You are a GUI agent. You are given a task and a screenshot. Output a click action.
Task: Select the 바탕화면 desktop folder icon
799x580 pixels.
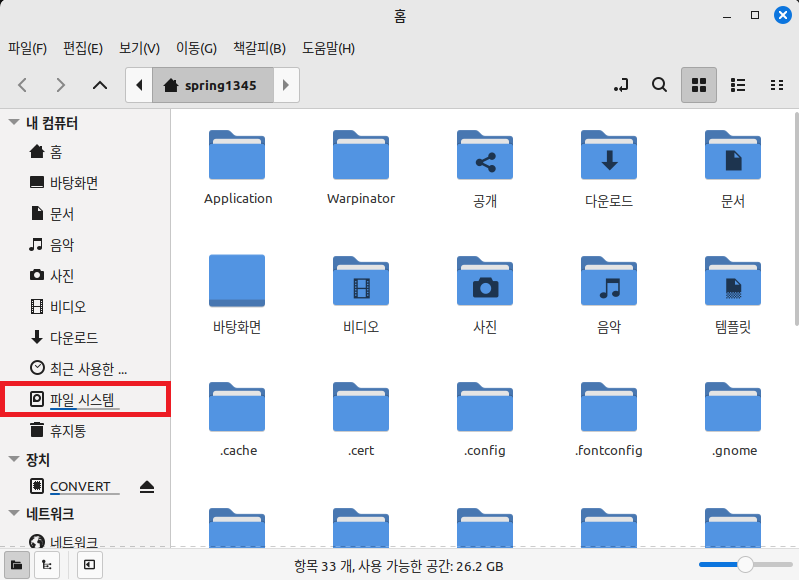tap(237, 280)
